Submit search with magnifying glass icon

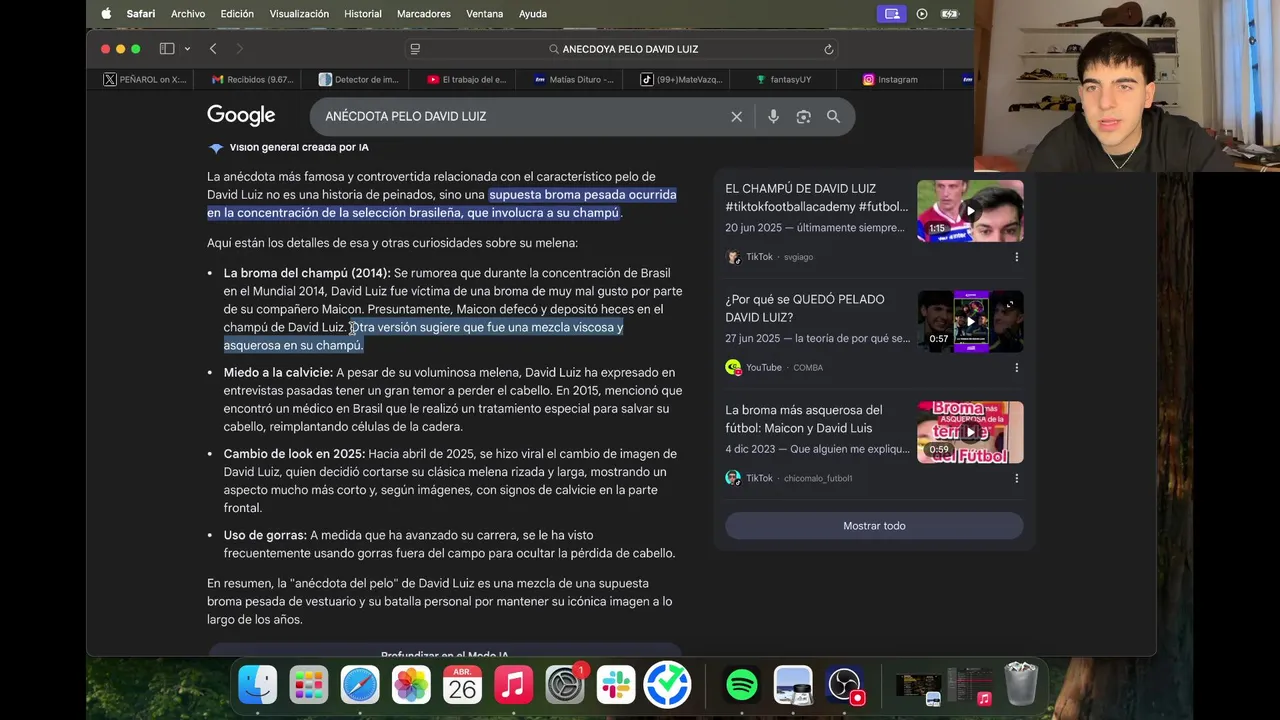833,117
